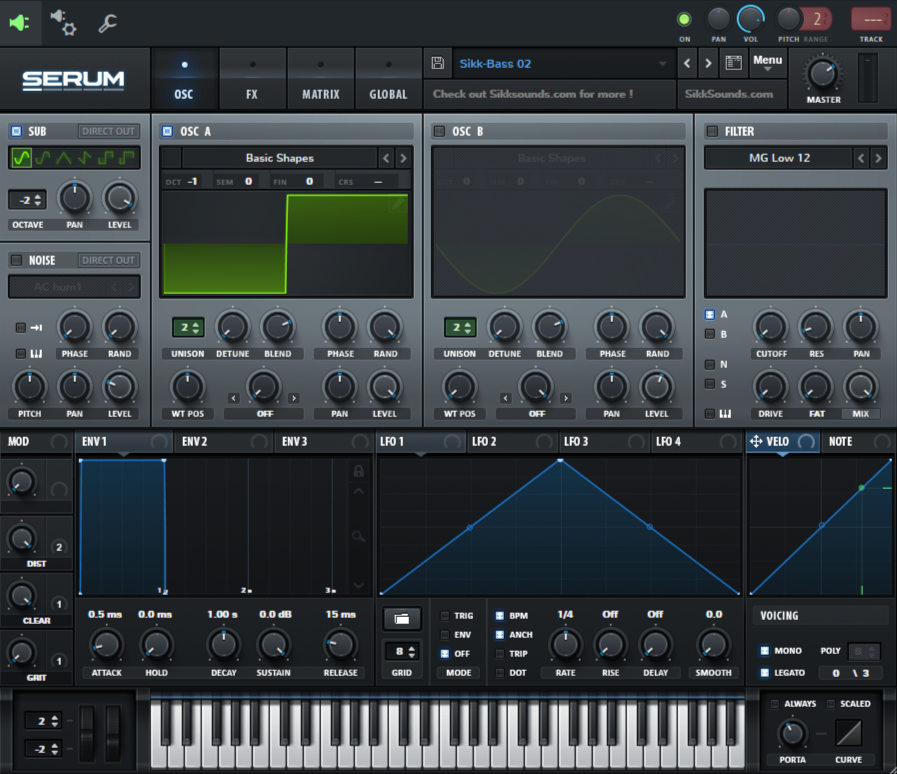This screenshot has height=774, width=897.
Task: Click the filter MIX label button
Action: click(860, 414)
